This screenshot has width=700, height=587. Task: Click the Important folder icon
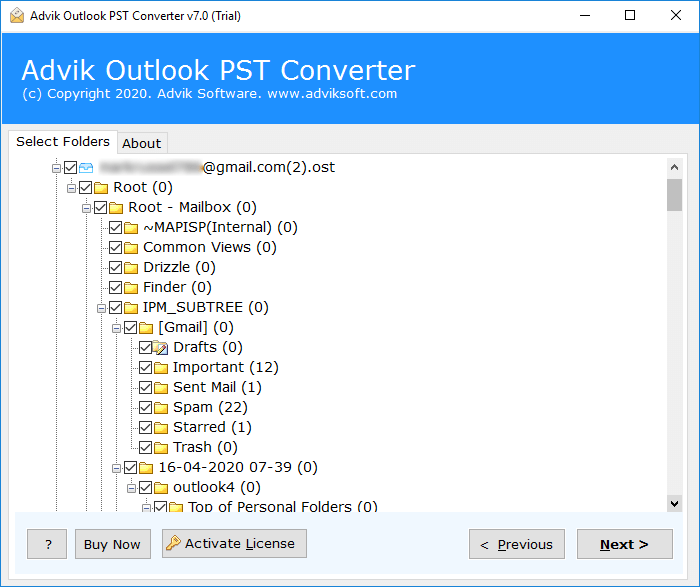point(161,367)
